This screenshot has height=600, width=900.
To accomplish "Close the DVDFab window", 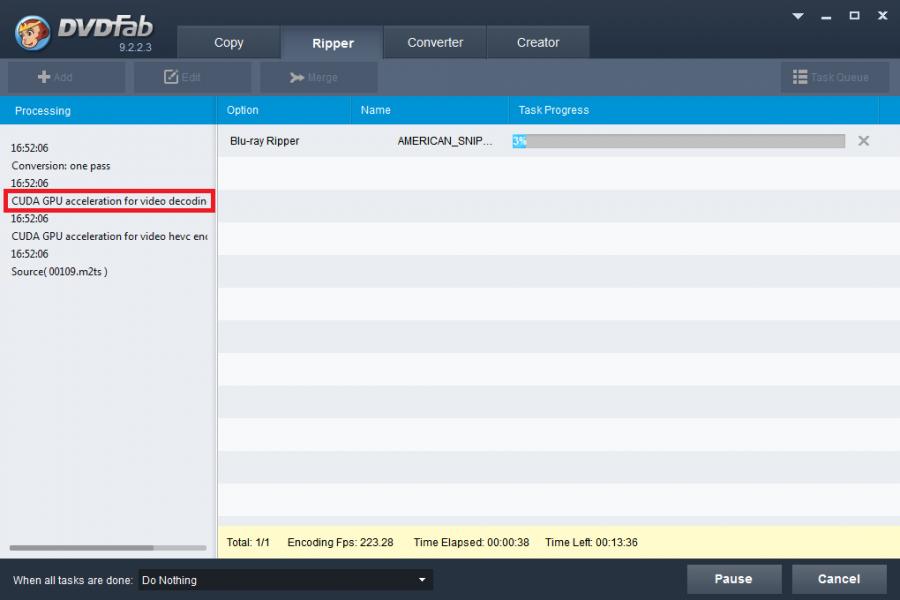I will (883, 16).
